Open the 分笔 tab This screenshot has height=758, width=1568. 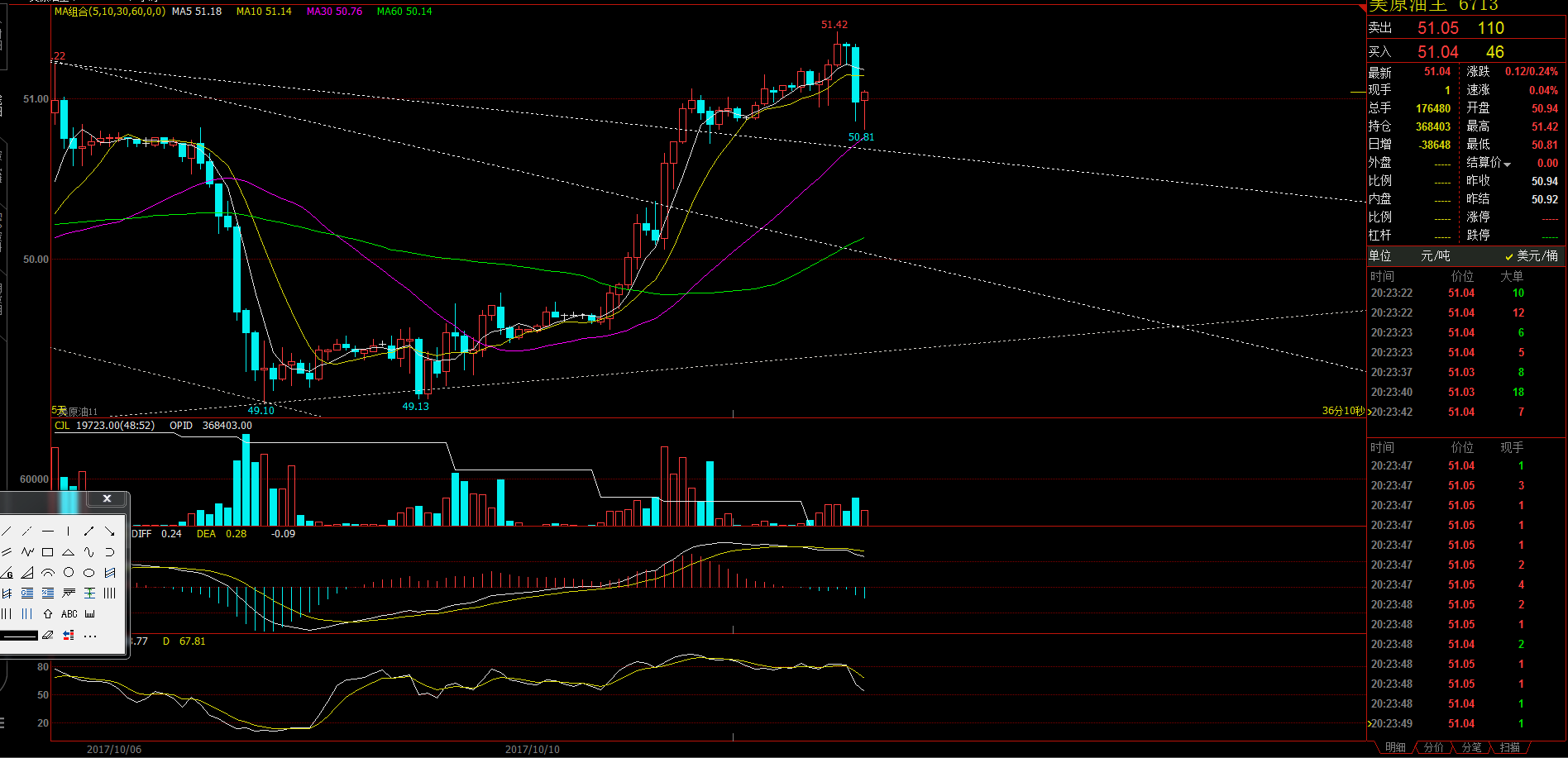(x=1471, y=747)
